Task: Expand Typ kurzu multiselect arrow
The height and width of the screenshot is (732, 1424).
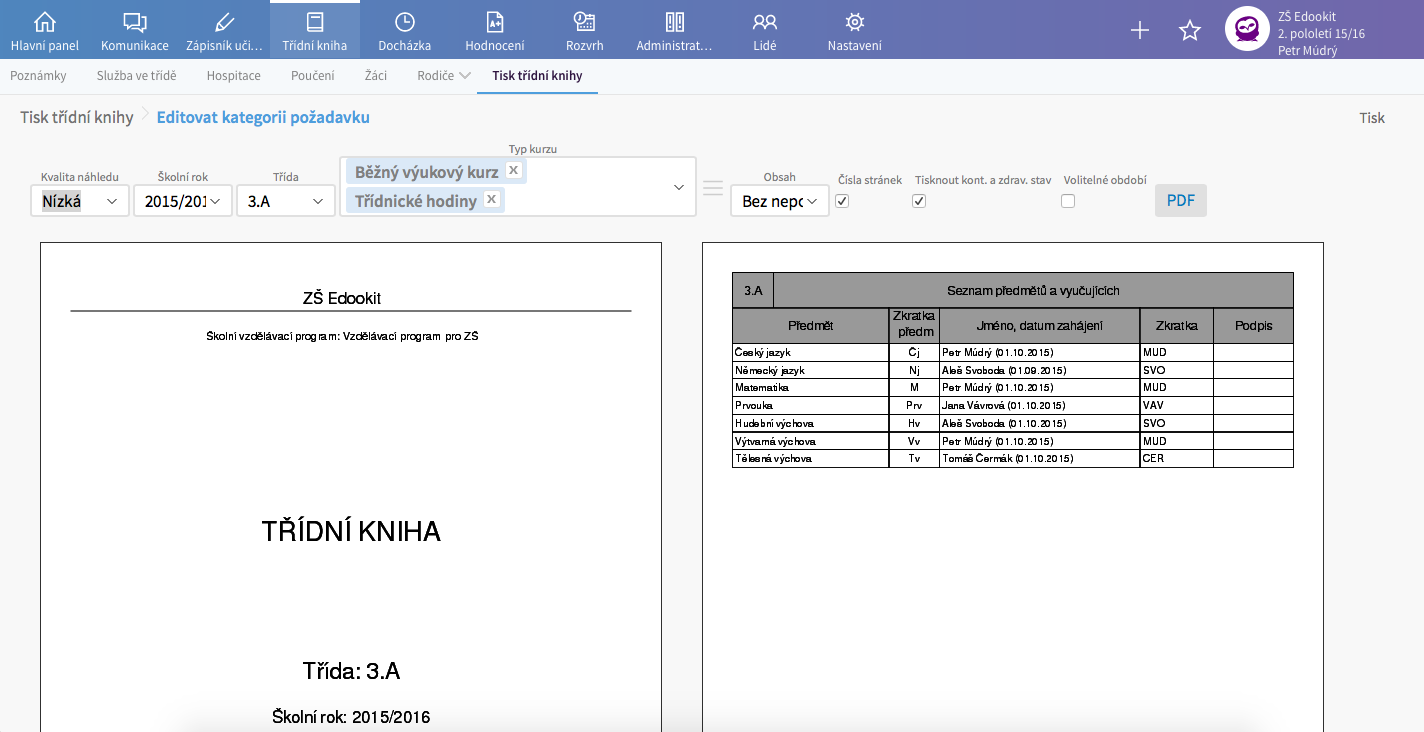Action: pyautogui.click(x=678, y=187)
